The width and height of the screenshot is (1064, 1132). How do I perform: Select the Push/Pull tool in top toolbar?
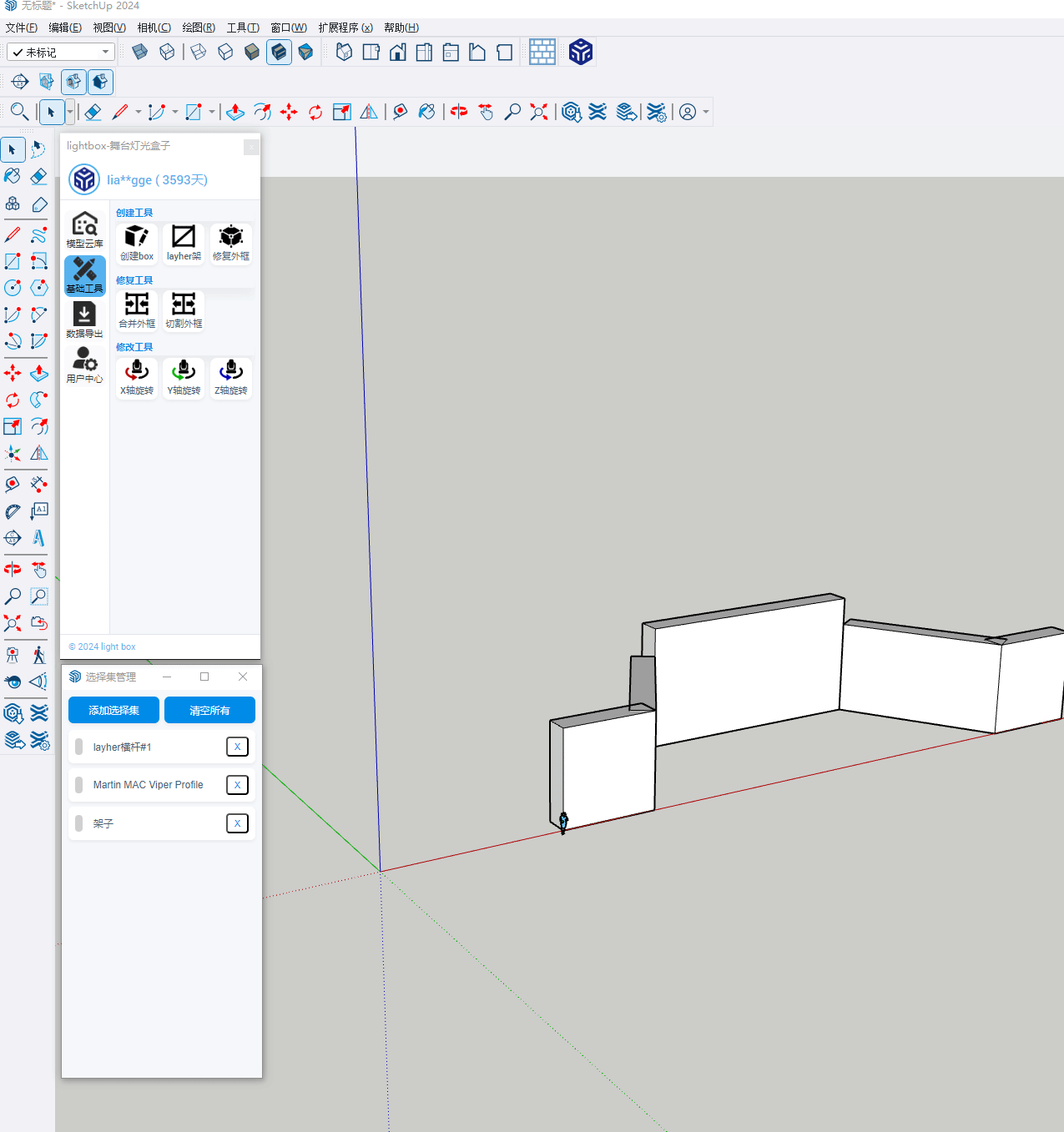tap(235, 112)
